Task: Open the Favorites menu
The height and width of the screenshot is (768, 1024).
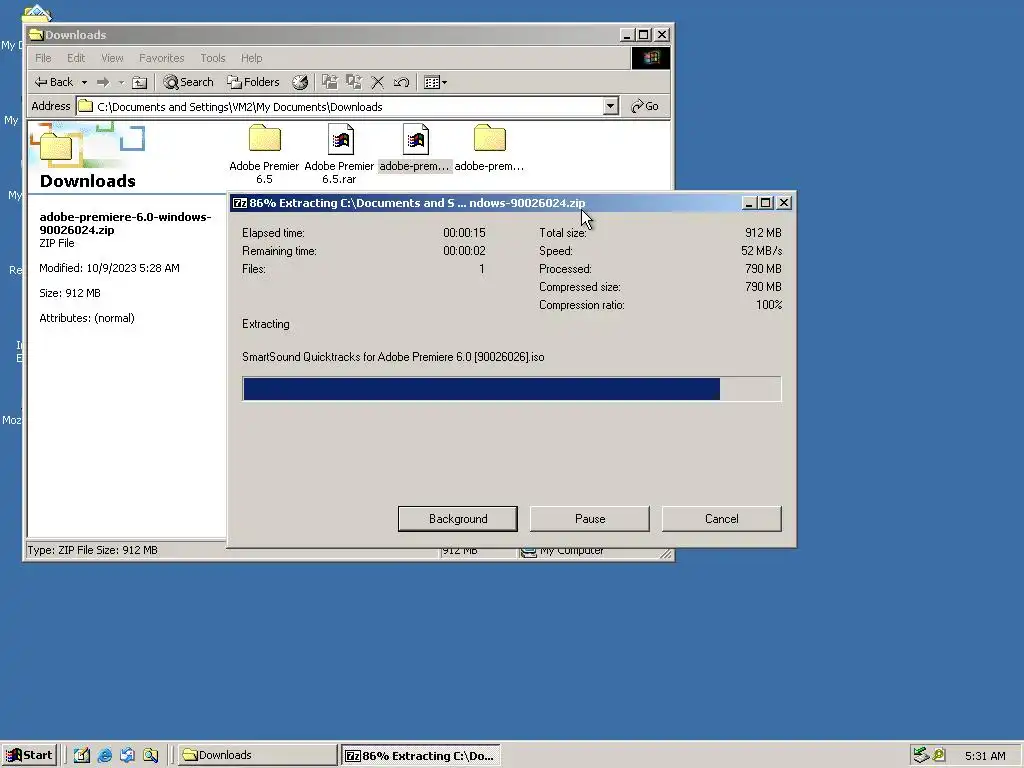Action: 161,58
